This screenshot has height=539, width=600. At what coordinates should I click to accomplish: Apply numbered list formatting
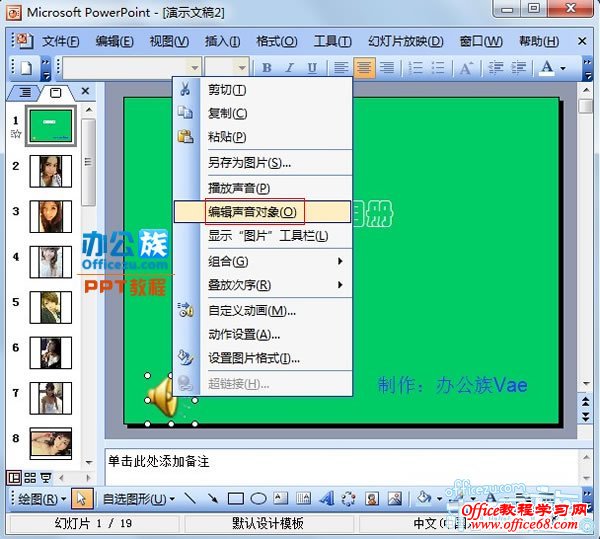click(415, 68)
